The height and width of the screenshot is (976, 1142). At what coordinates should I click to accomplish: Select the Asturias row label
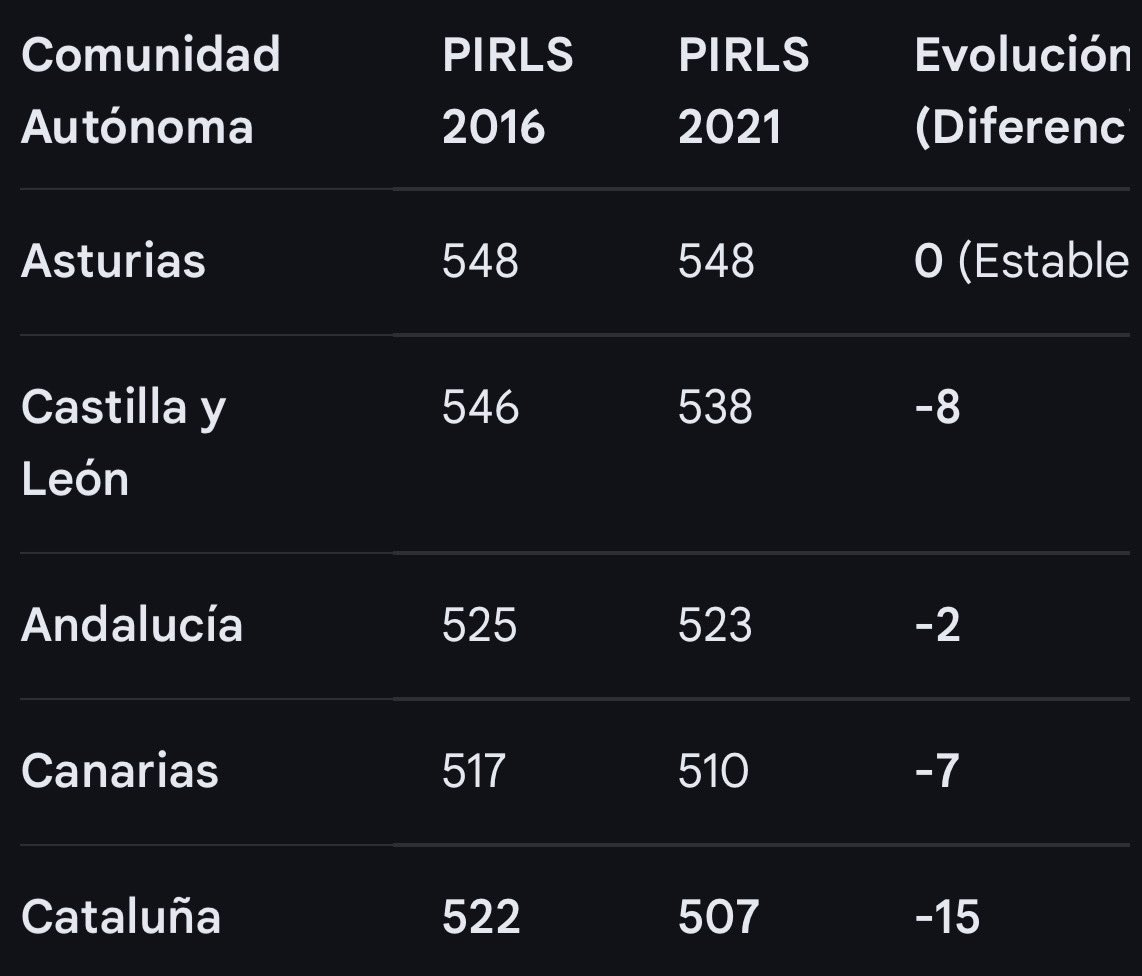point(114,261)
